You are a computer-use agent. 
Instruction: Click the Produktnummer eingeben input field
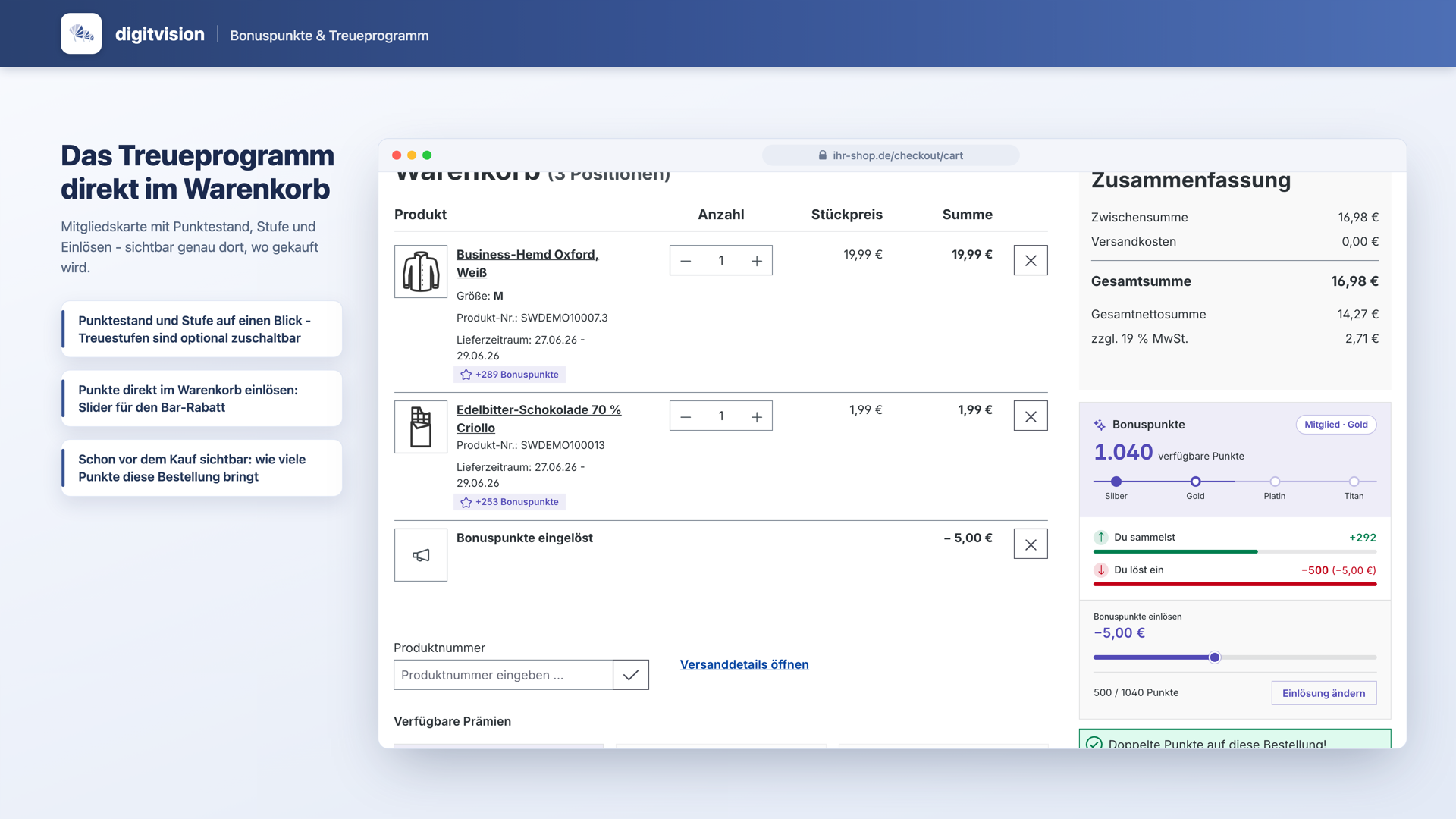pyautogui.click(x=504, y=675)
